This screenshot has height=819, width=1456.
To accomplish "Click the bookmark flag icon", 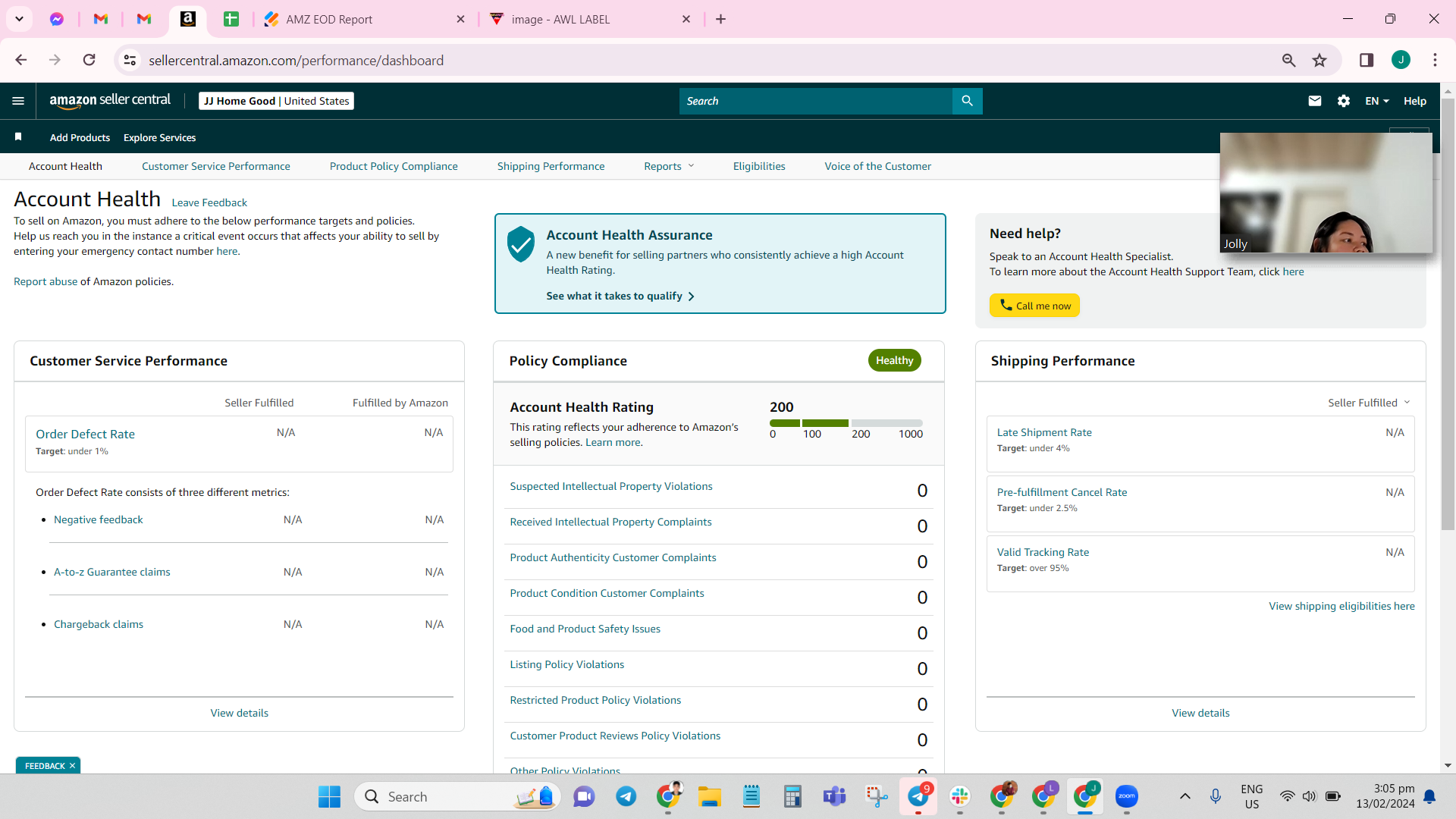I will (x=18, y=137).
